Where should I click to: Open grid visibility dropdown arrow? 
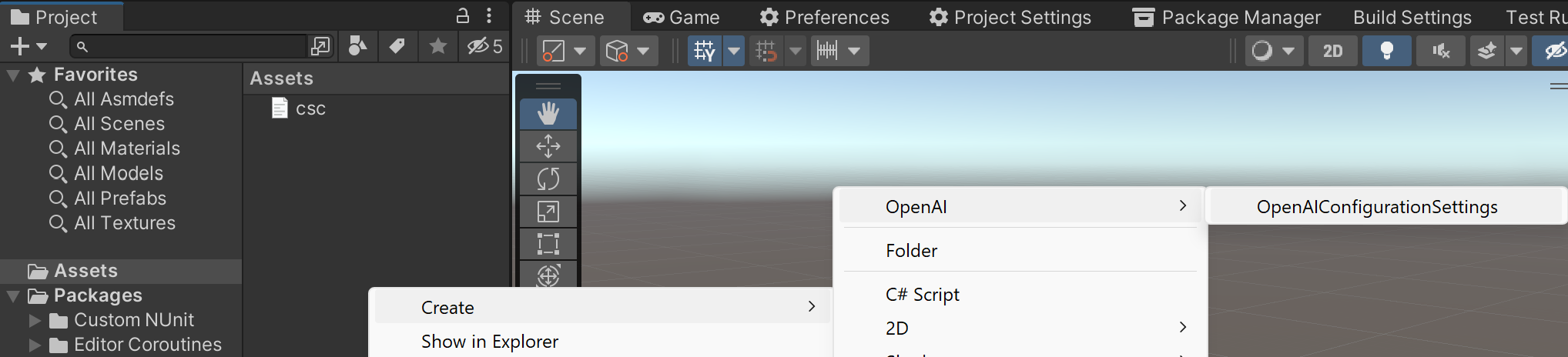tap(735, 51)
